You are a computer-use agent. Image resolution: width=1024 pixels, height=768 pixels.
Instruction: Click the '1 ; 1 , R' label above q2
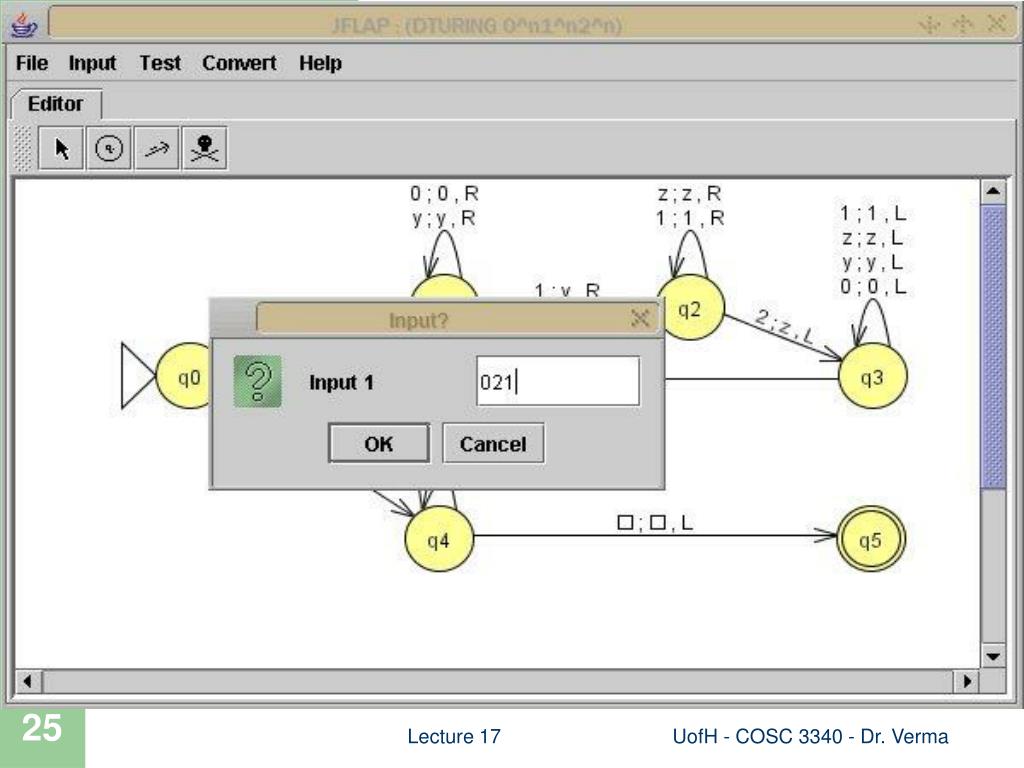[690, 217]
